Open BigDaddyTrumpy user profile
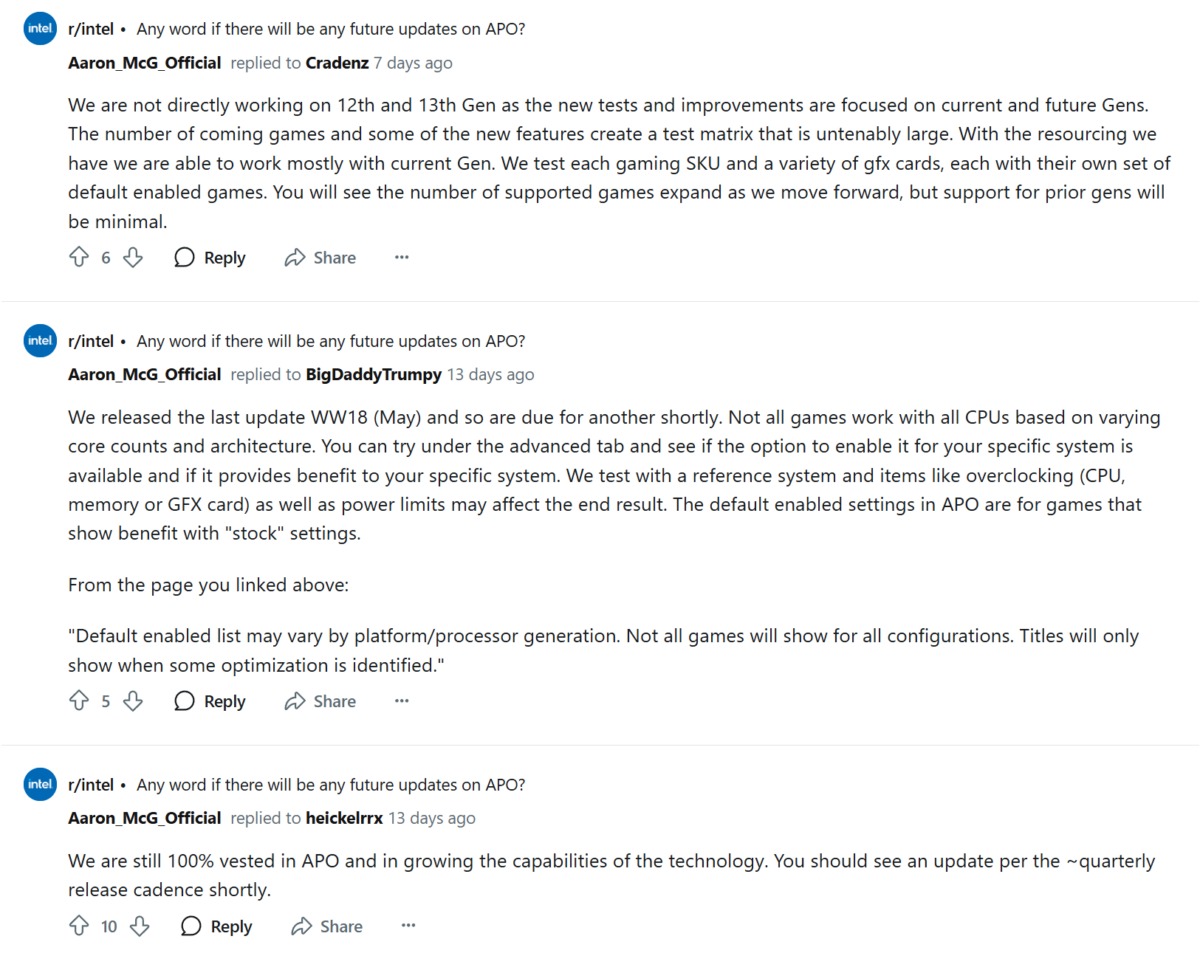 (x=374, y=375)
